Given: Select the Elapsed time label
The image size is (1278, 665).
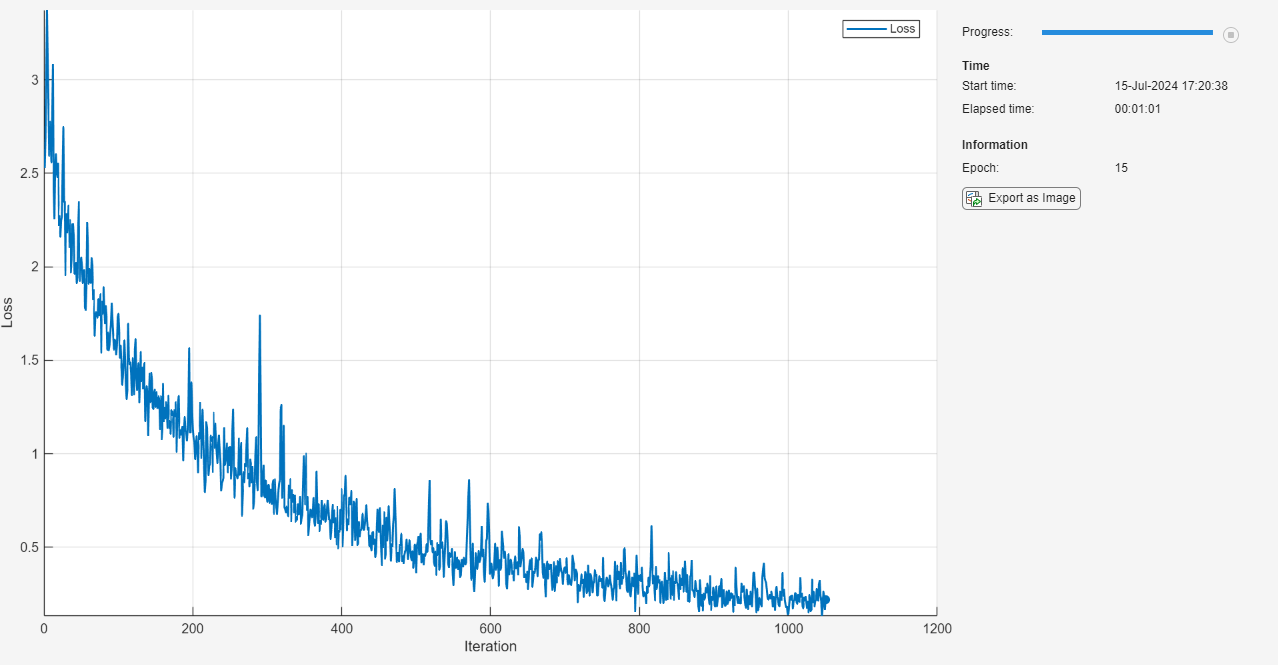Looking at the screenshot, I should [x=997, y=109].
